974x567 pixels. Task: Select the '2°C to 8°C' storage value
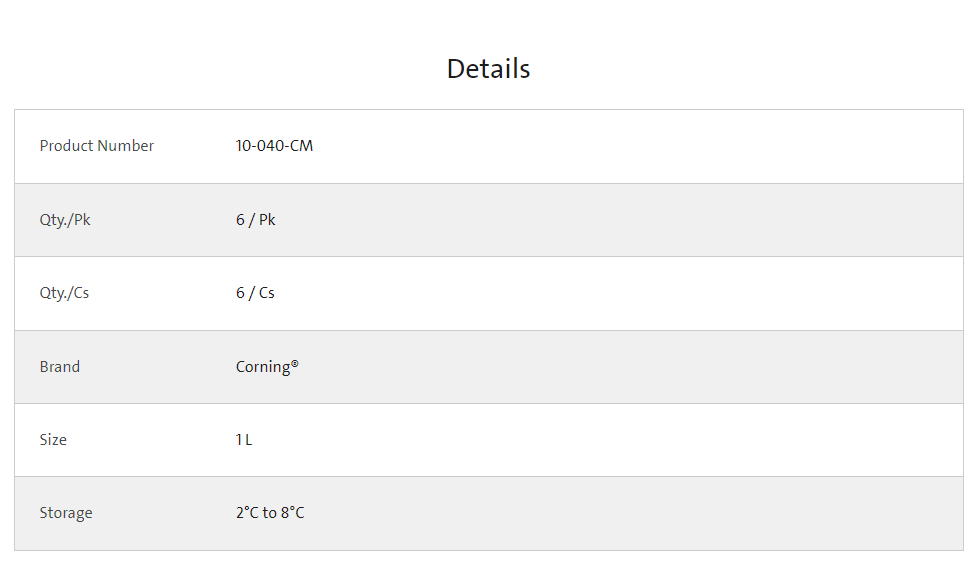(x=270, y=513)
